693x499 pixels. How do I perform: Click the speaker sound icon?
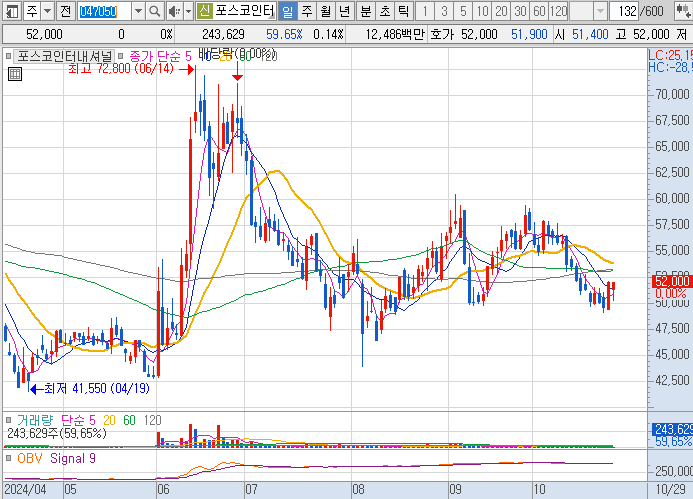[175, 11]
